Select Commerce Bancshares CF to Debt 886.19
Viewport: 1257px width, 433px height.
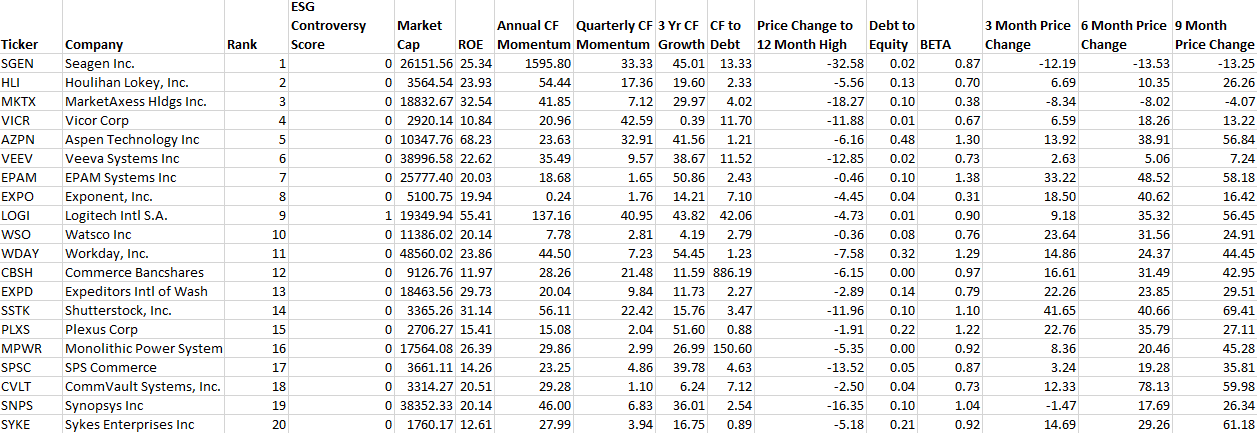point(731,272)
